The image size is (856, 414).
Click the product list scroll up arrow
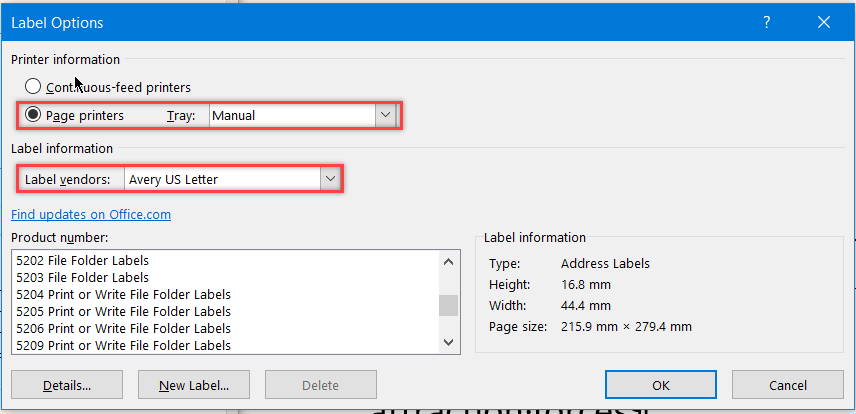(x=449, y=262)
